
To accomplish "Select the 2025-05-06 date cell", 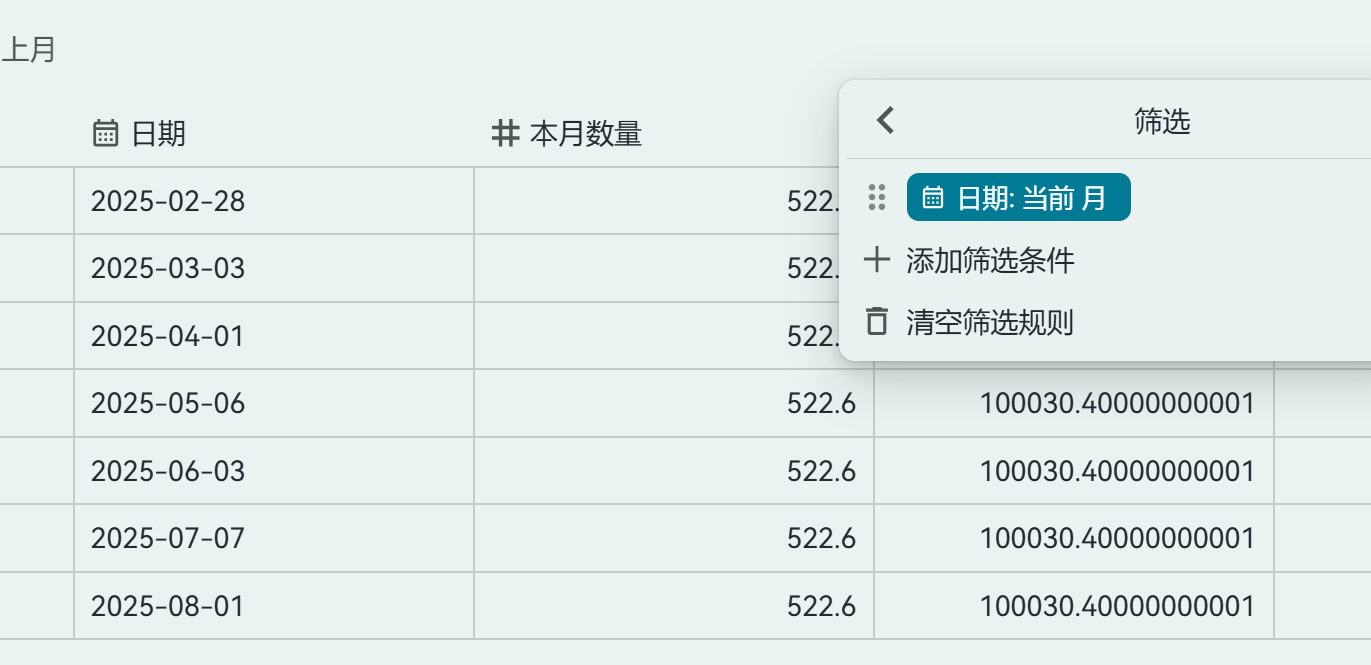I will point(168,403).
